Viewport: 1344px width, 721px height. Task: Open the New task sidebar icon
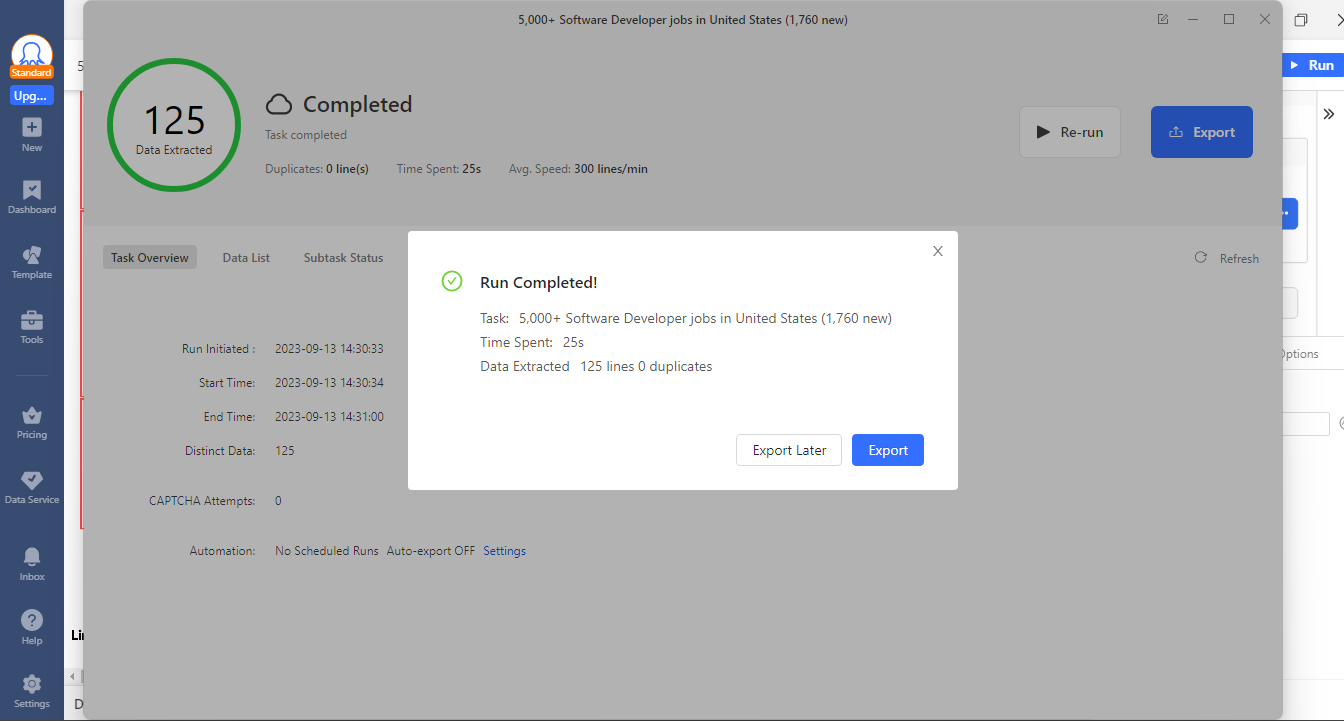32,128
